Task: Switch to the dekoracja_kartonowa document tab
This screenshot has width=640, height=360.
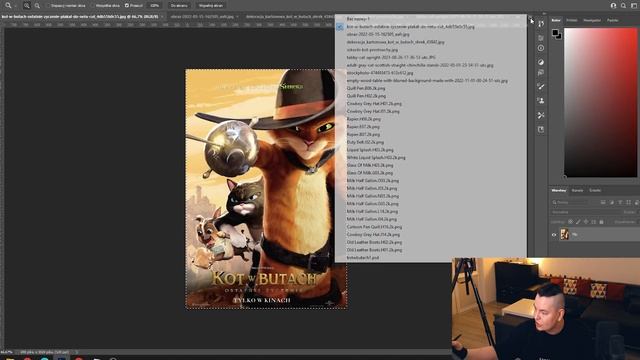Action: [290, 17]
